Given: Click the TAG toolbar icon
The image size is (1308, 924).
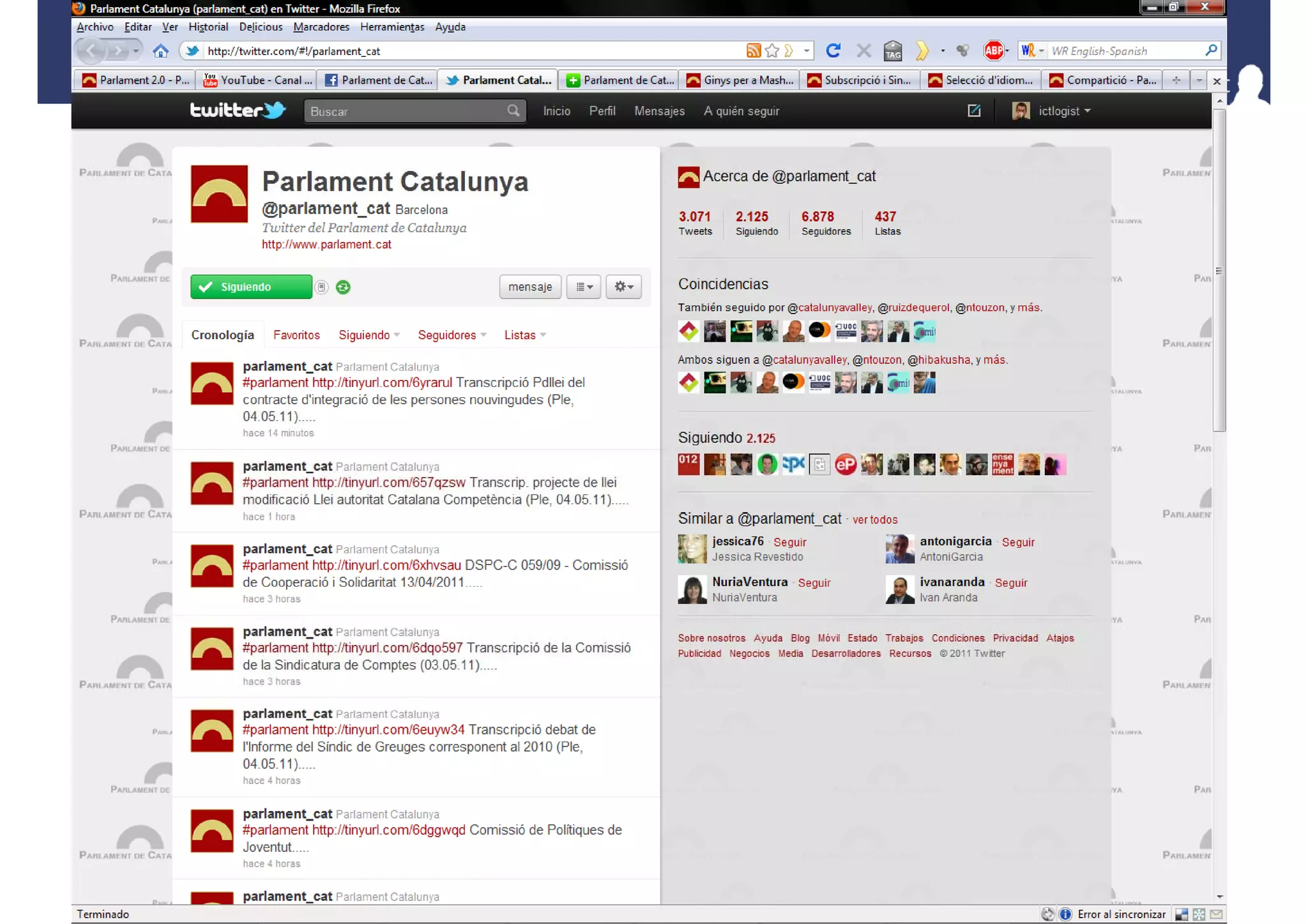Looking at the screenshot, I should coord(893,50).
